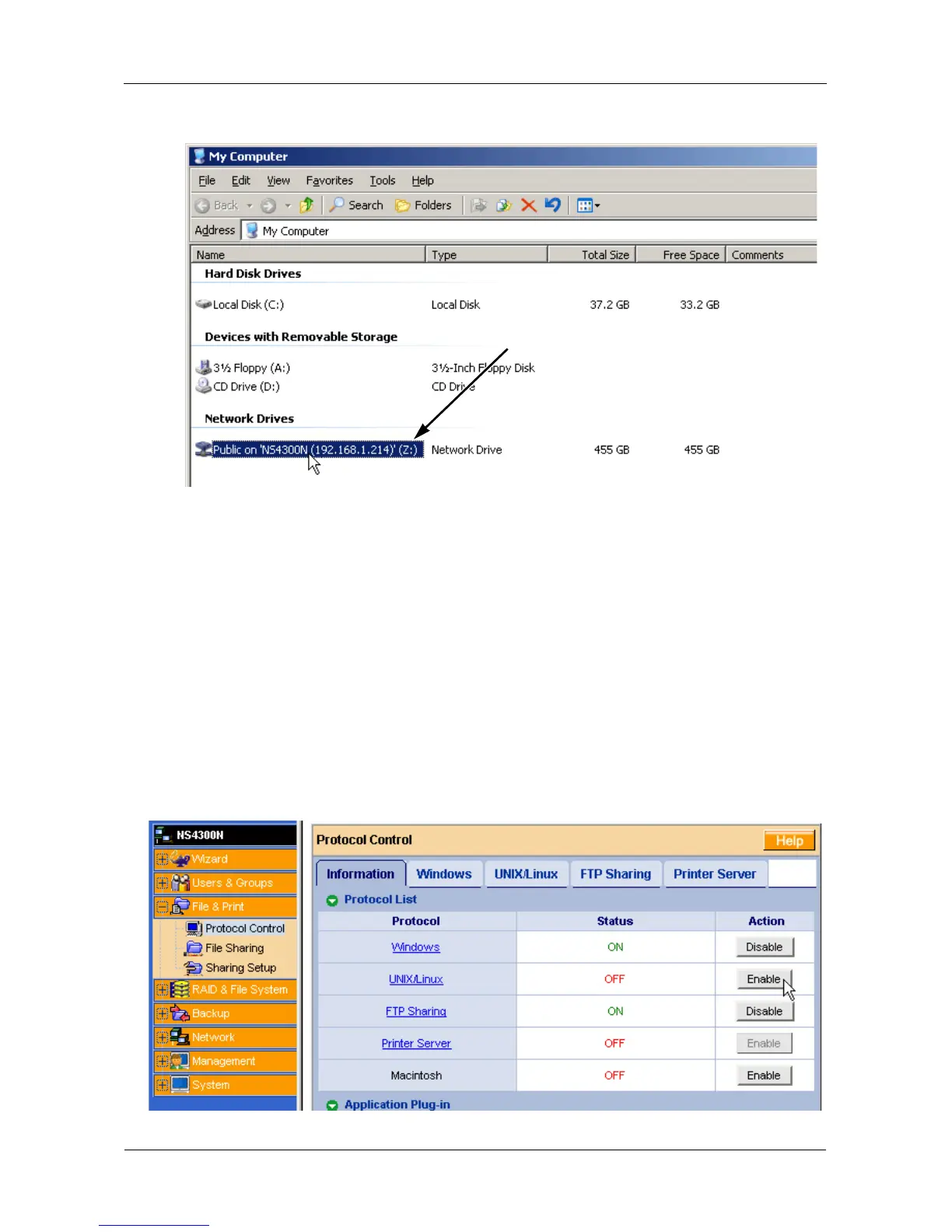Enable the Macintosh protocol

(x=764, y=1075)
